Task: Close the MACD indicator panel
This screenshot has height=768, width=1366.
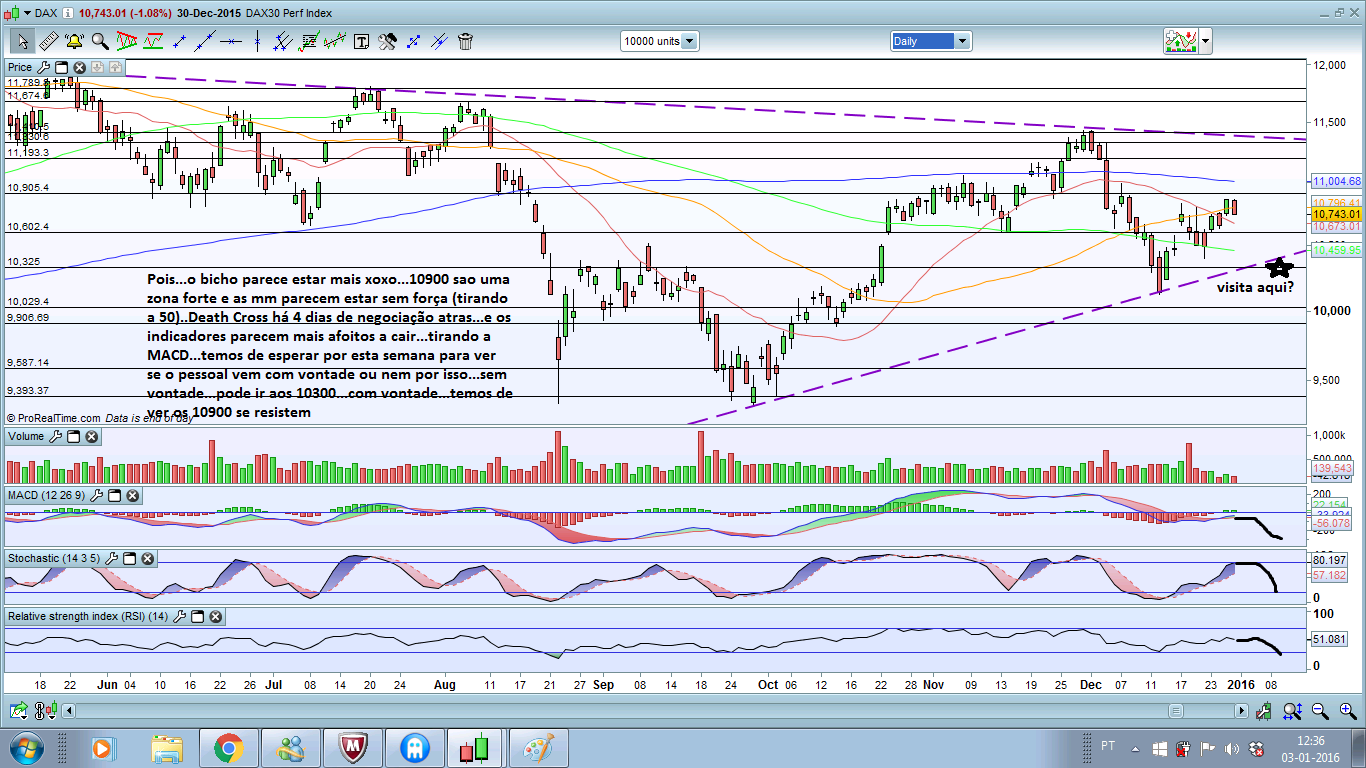Action: pos(132,496)
